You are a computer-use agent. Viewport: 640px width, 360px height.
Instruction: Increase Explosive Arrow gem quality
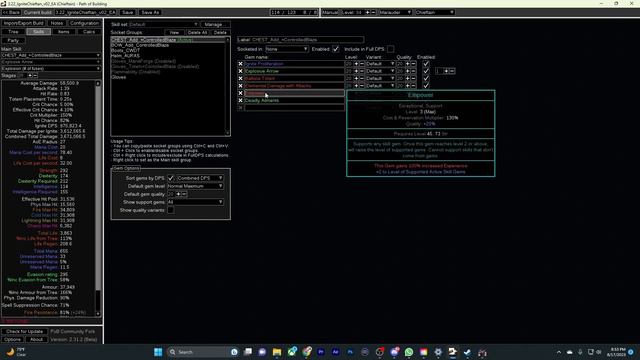[407, 71]
